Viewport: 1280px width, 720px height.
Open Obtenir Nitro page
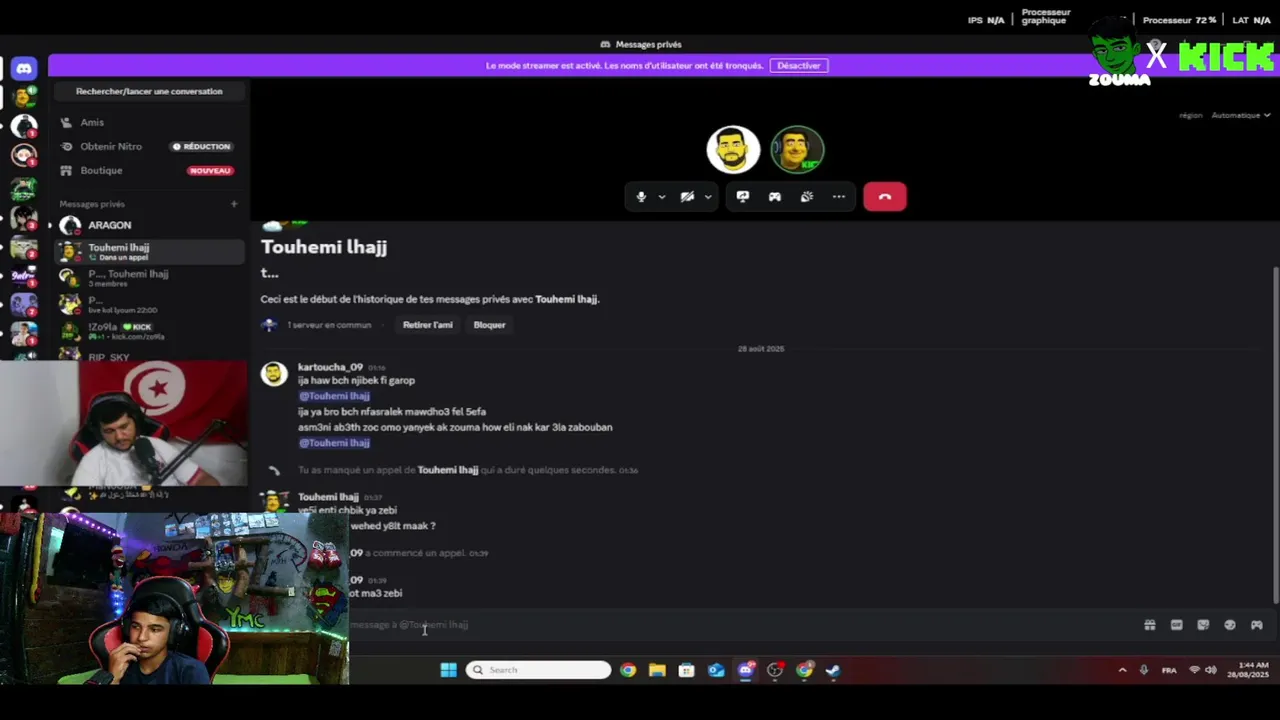147,146
